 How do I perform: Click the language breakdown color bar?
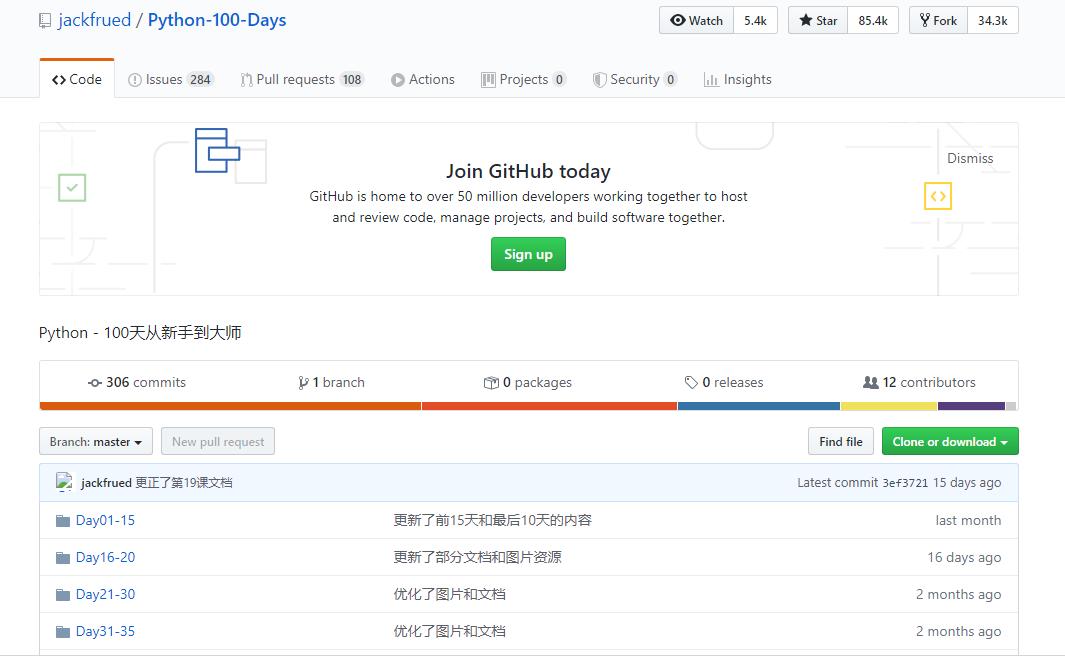[528, 406]
